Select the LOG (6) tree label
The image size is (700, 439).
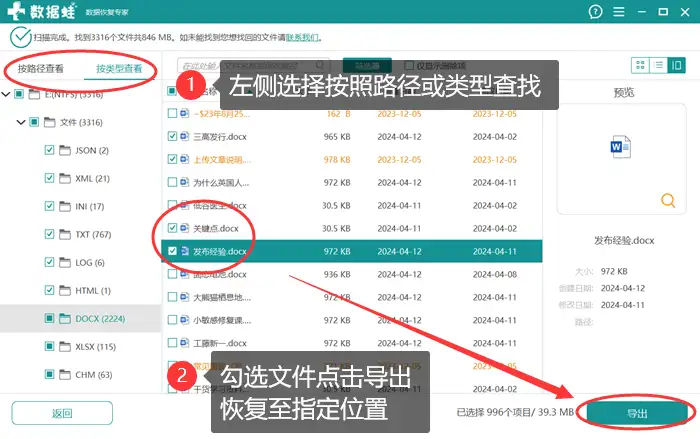pos(90,263)
